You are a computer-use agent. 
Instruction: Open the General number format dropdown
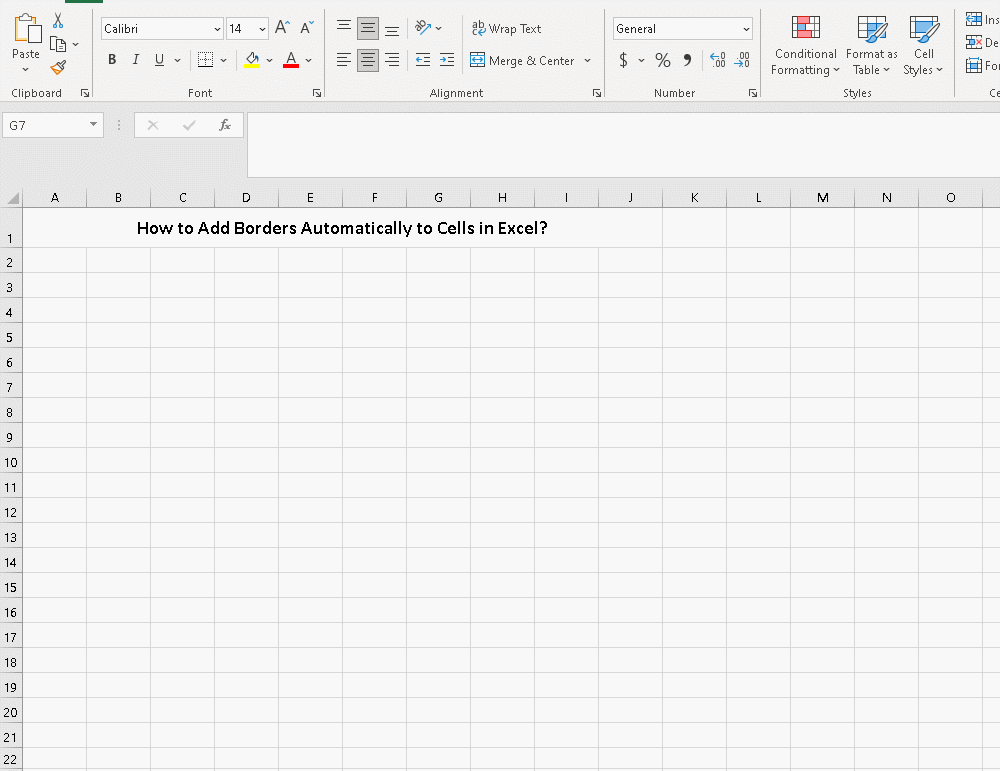tap(745, 28)
